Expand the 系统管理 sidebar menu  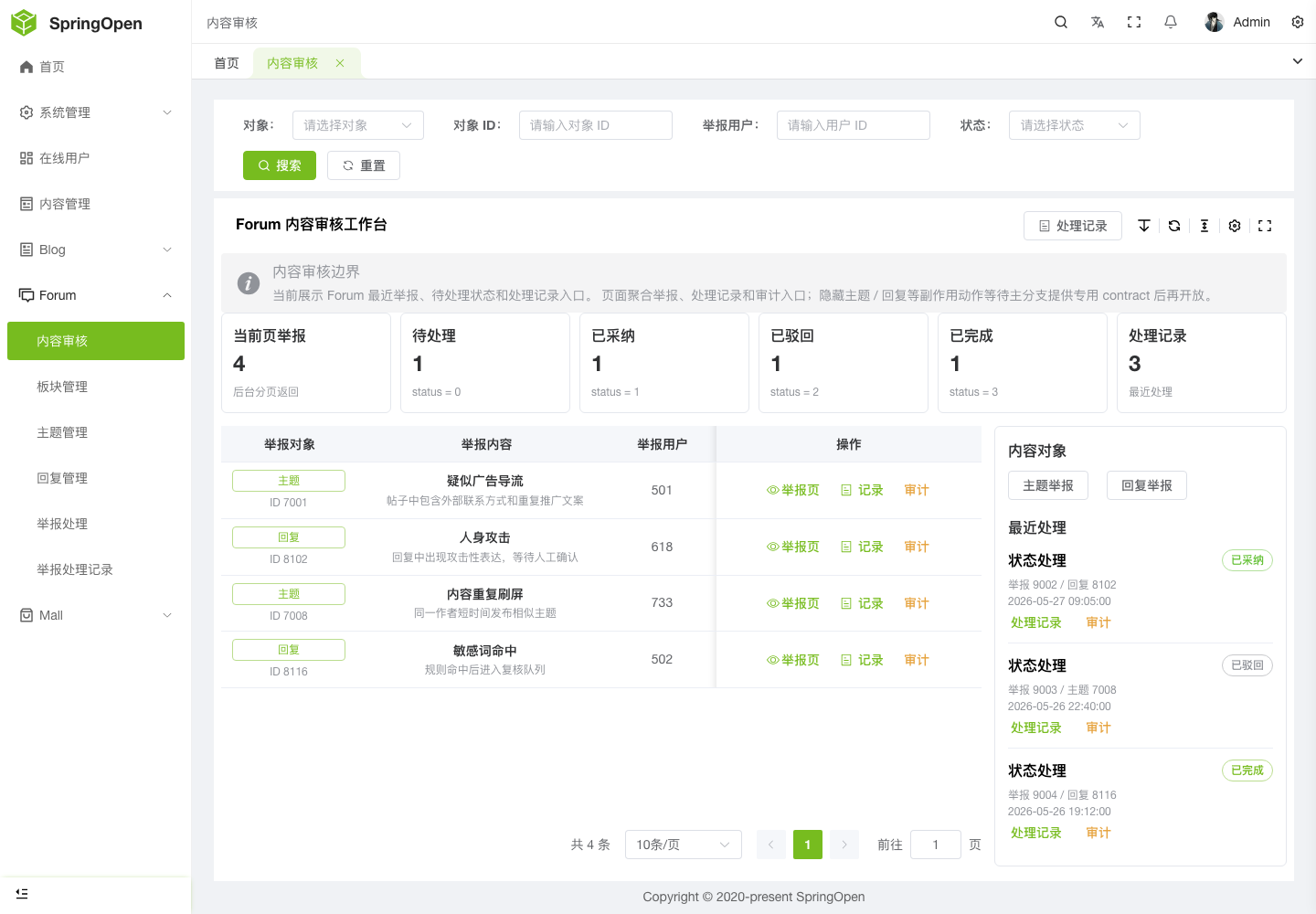(96, 112)
